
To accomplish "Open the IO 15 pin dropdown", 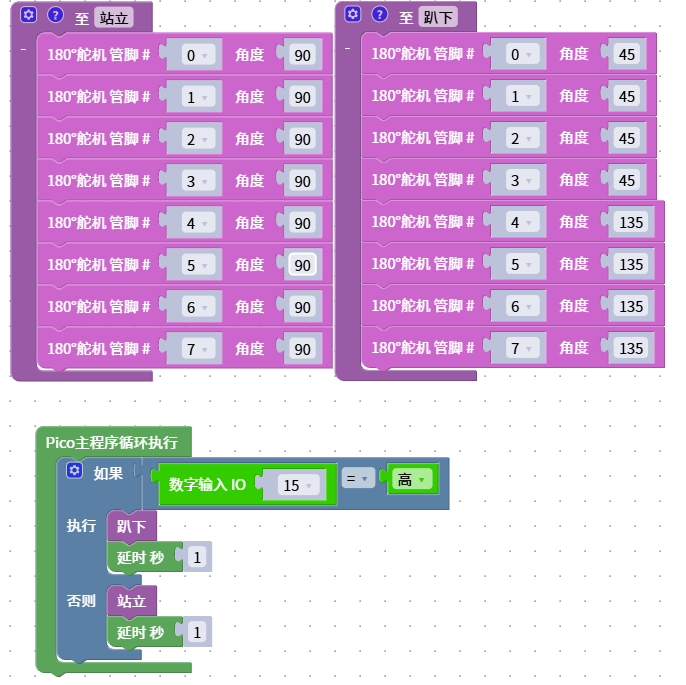I will pyautogui.click(x=298, y=485).
